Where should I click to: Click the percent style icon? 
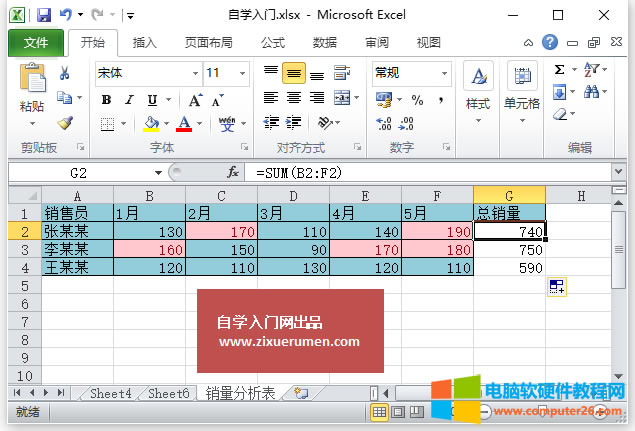[x=417, y=99]
